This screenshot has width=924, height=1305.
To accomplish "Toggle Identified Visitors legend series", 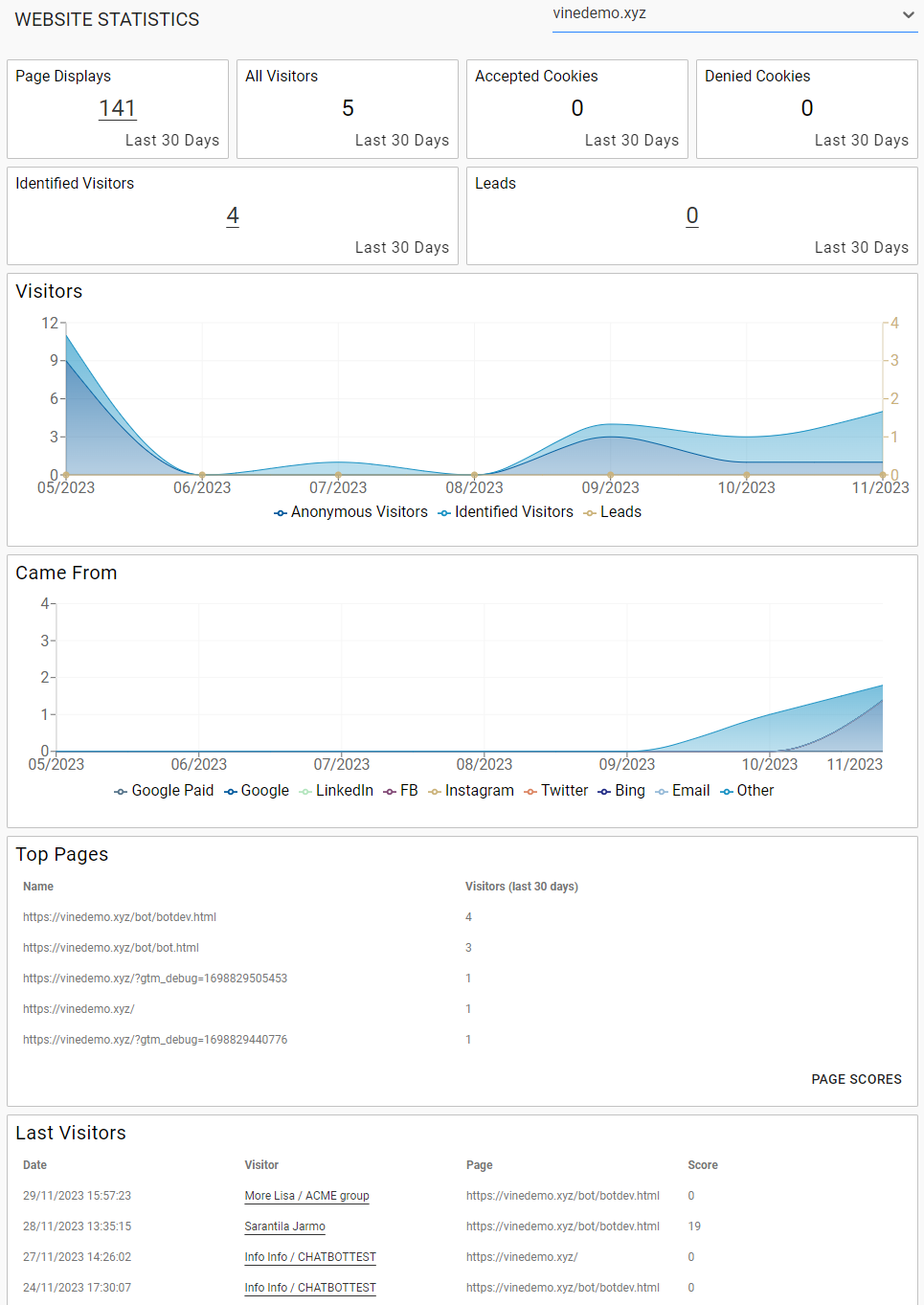I will coord(506,512).
